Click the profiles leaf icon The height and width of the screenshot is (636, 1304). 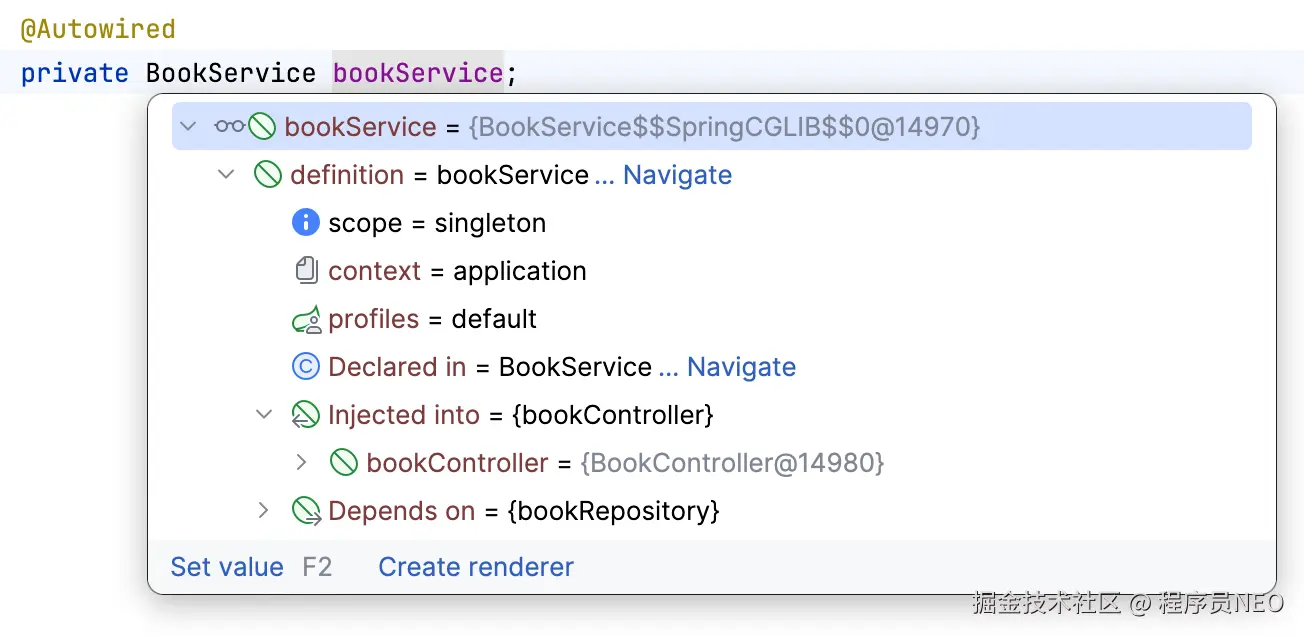(305, 319)
